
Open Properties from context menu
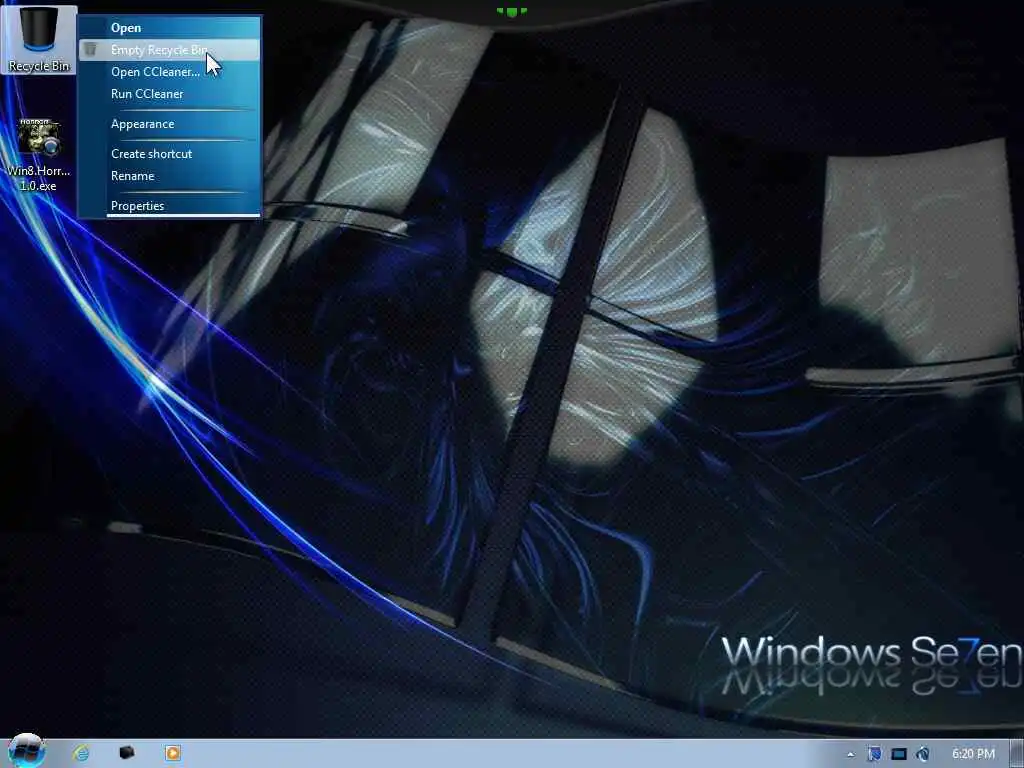169,206
